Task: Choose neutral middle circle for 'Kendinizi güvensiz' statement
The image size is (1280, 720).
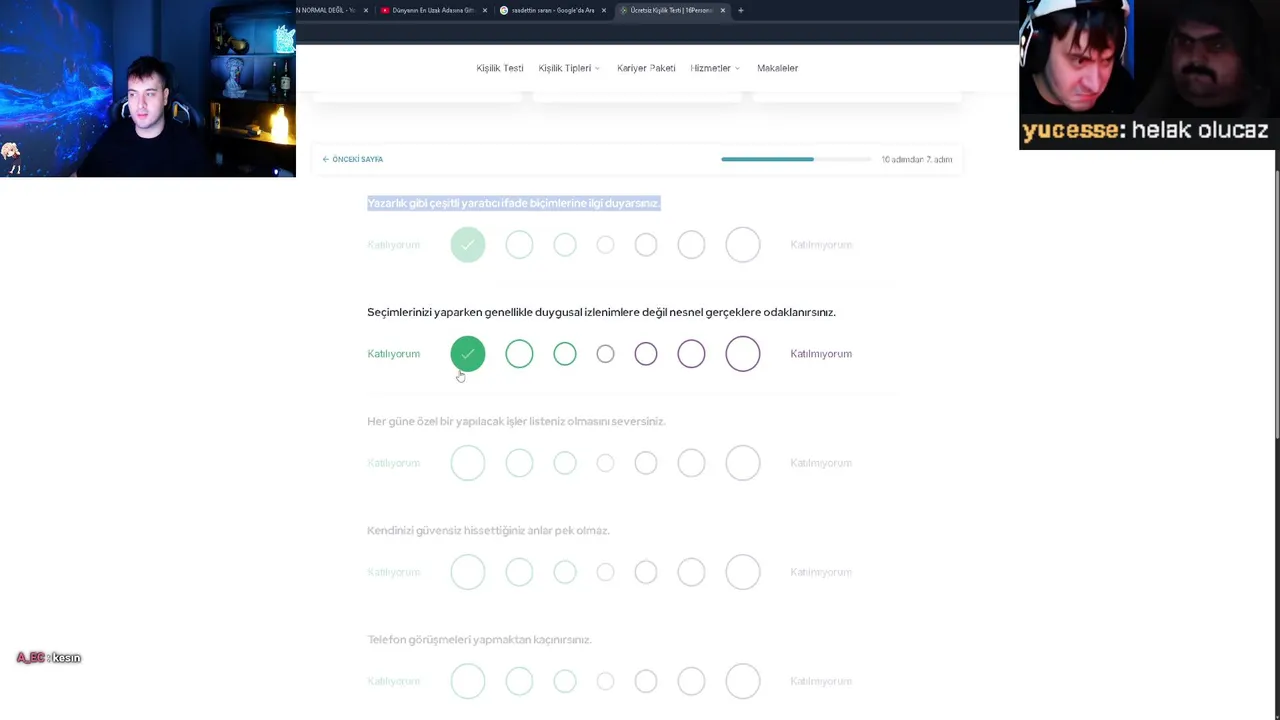Action: point(605,572)
